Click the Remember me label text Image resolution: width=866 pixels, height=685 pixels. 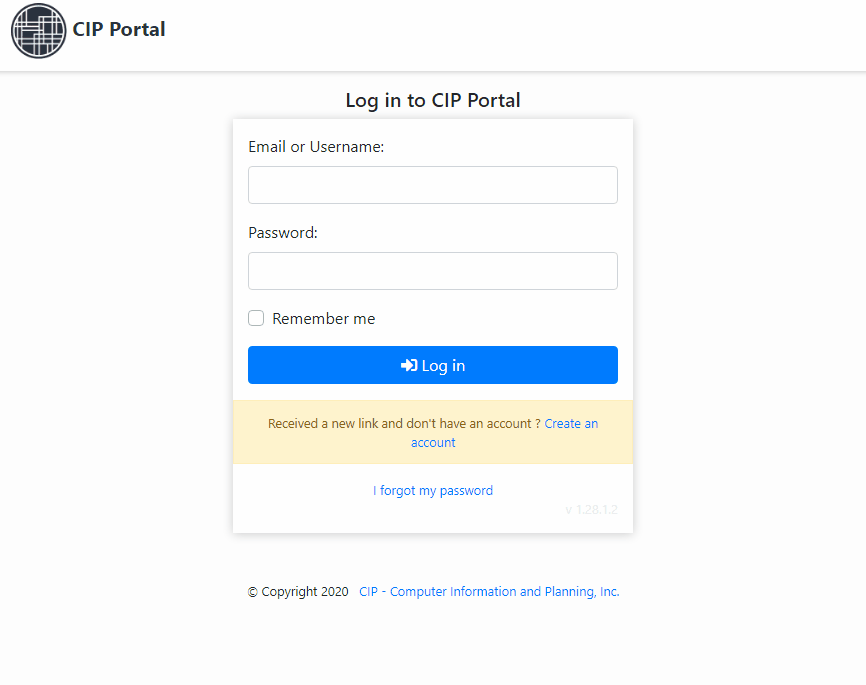(324, 319)
